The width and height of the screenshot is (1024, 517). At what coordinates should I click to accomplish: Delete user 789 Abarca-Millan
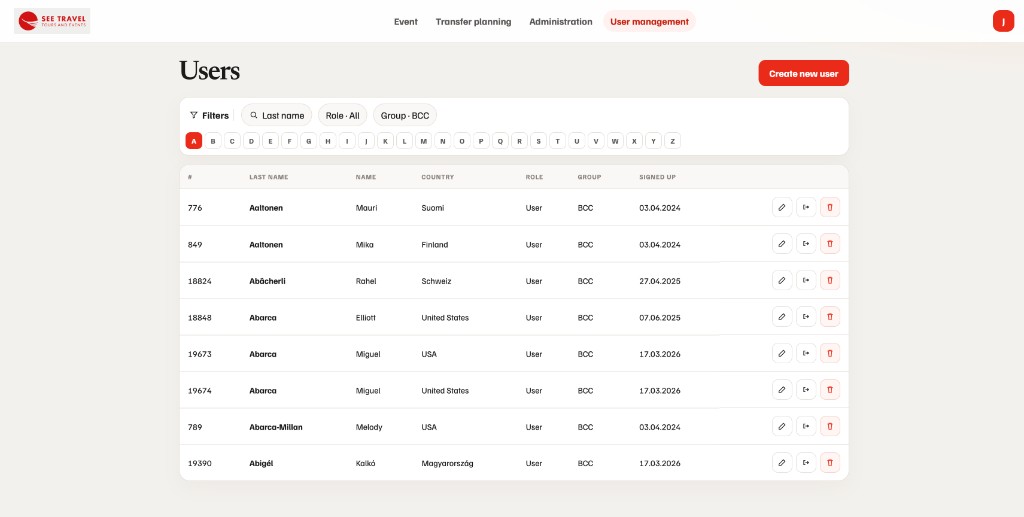tap(830, 426)
